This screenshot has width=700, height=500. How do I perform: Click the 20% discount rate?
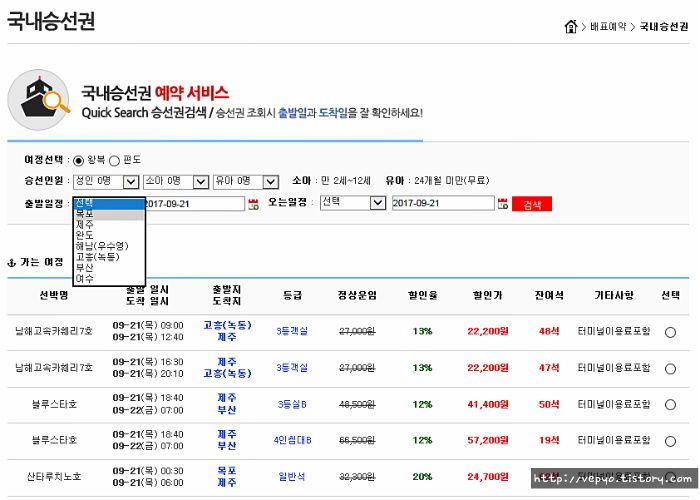point(422,477)
